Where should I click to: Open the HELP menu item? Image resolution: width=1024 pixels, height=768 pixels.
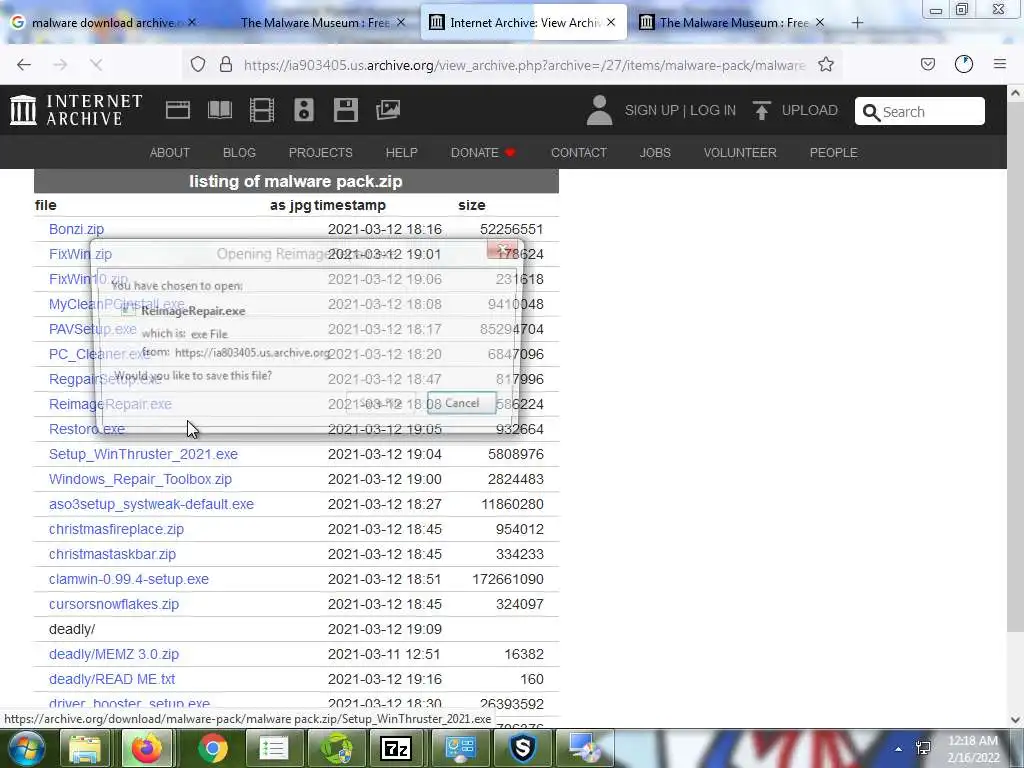402,152
